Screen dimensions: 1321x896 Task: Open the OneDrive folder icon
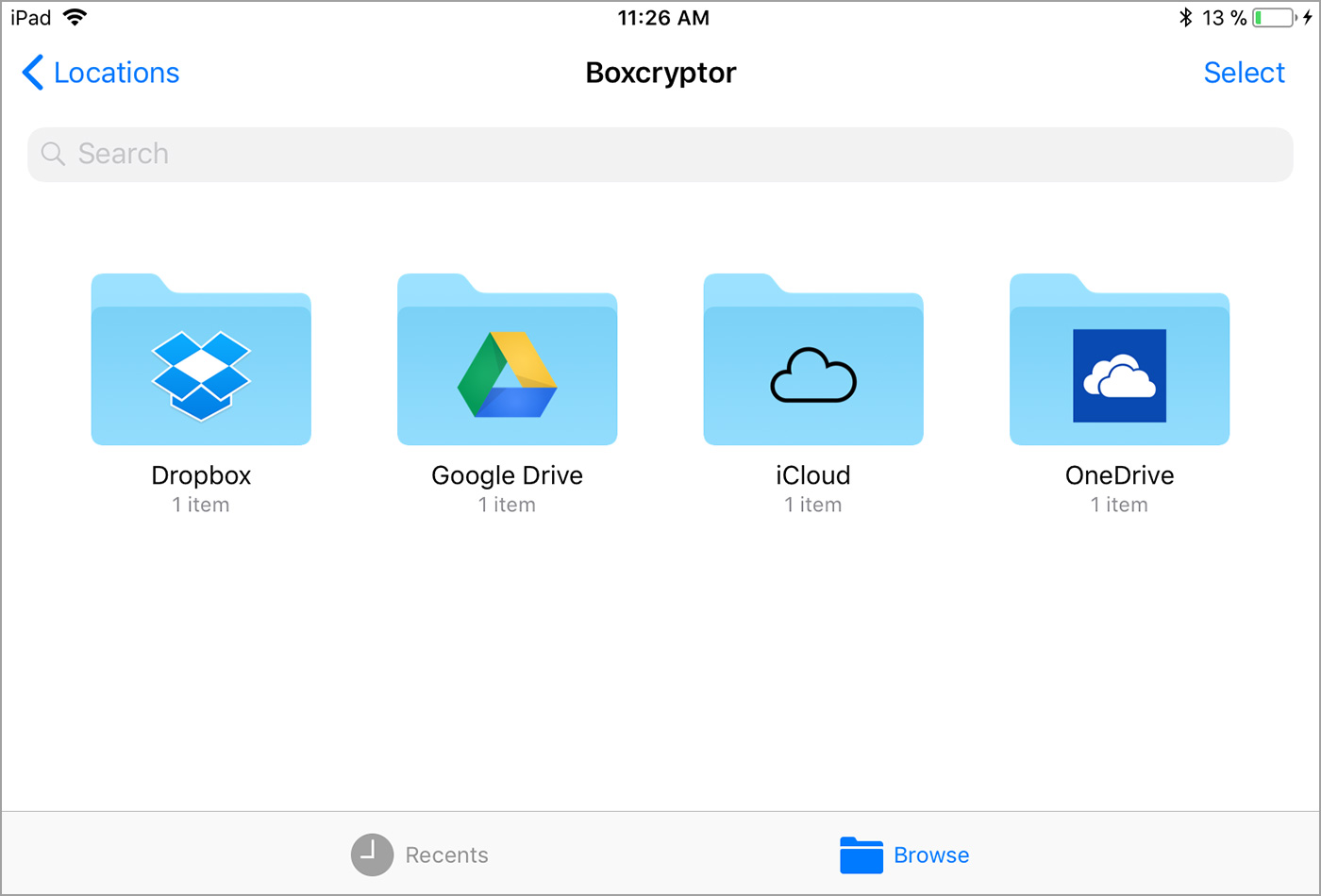click(1119, 359)
